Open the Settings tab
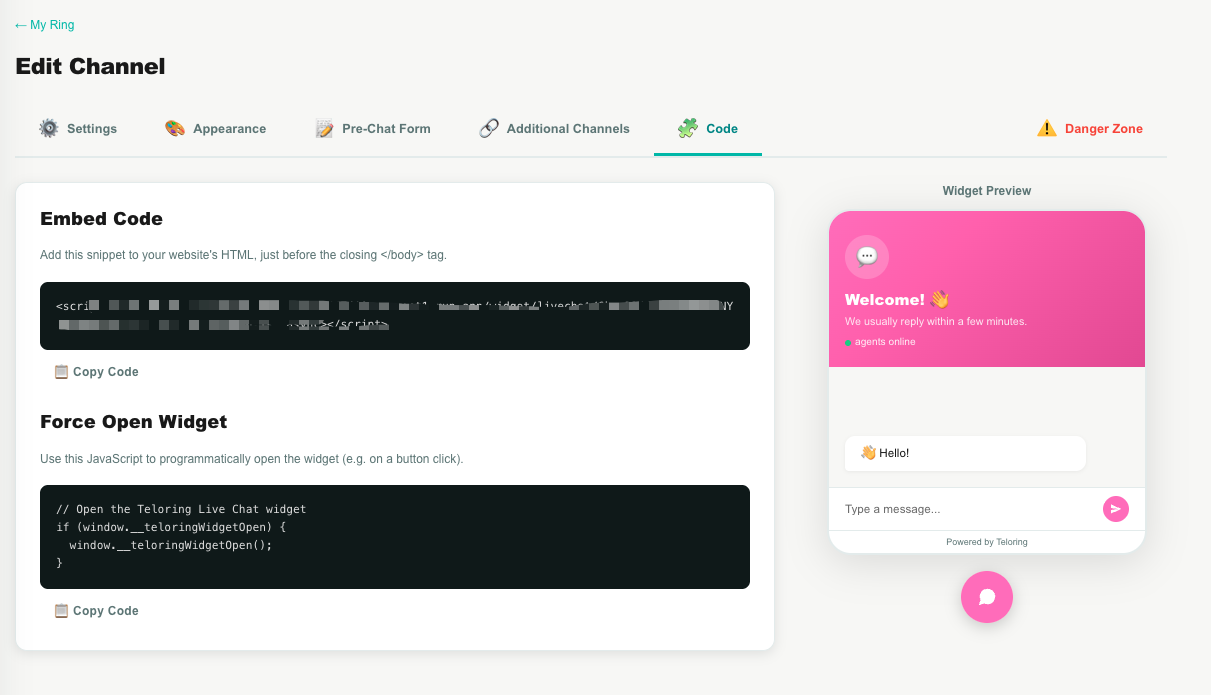The width and height of the screenshot is (1211, 695). 78,128
